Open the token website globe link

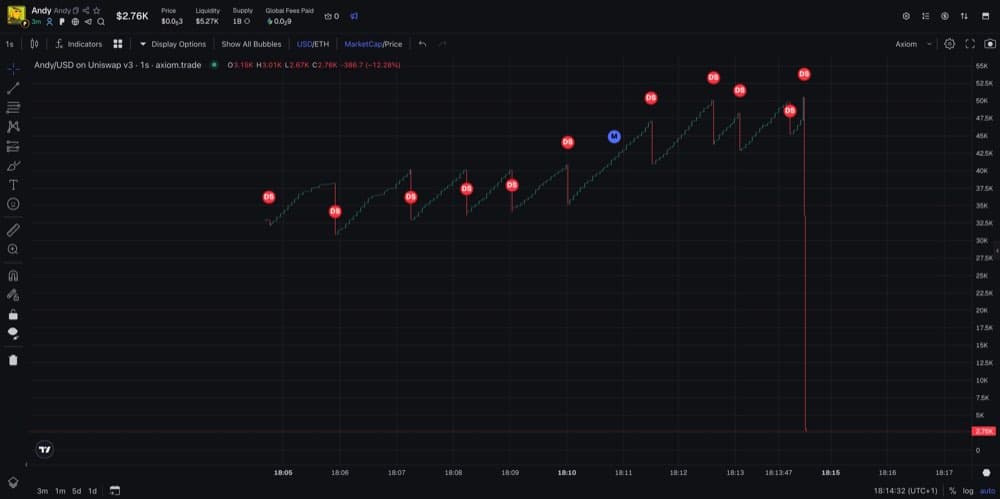[75, 22]
